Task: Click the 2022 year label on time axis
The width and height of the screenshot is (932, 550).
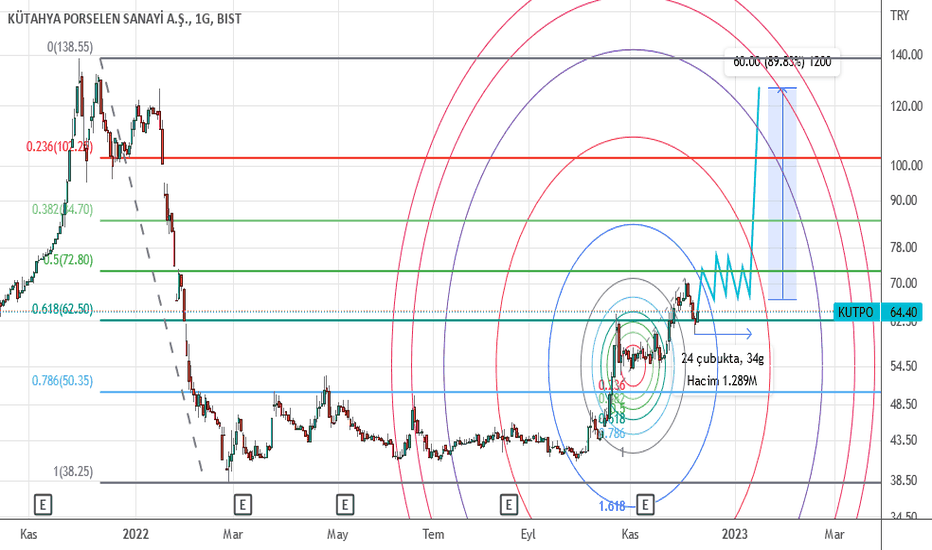Action: point(136,534)
